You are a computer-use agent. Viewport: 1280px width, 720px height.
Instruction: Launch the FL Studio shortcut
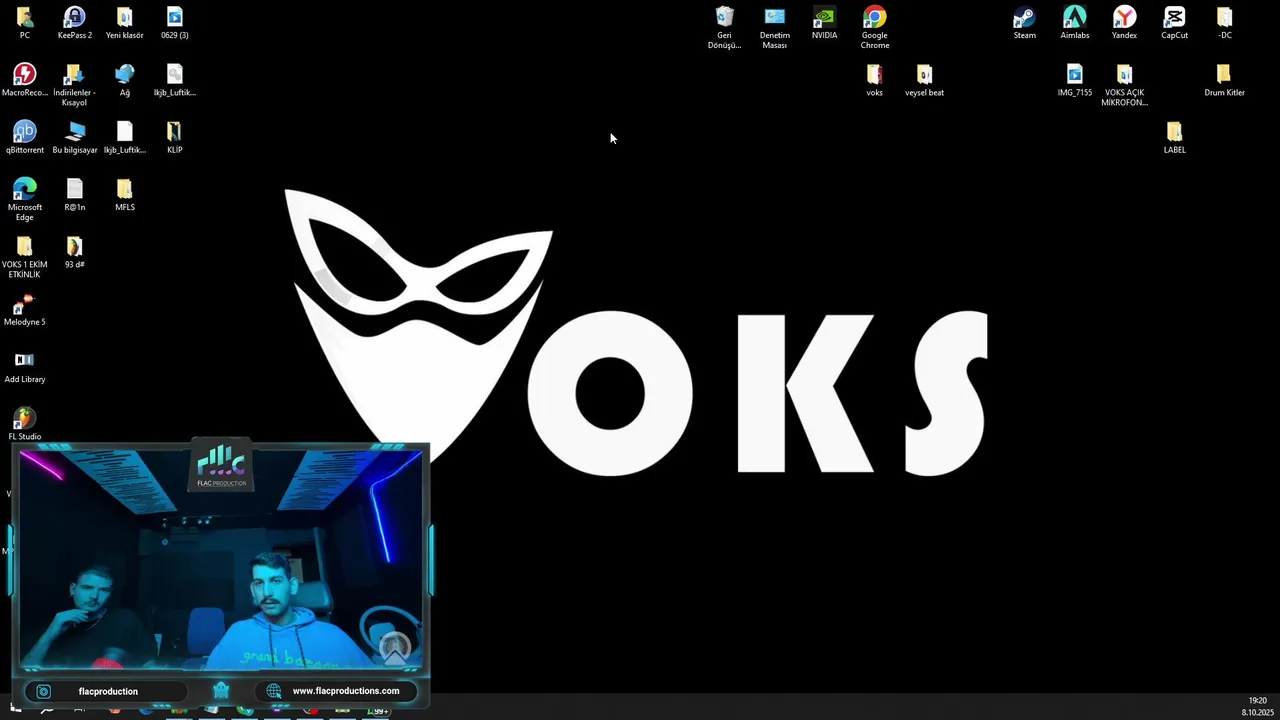(x=25, y=424)
